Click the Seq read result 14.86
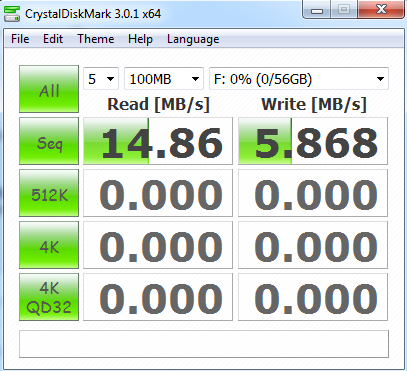 [x=158, y=141]
